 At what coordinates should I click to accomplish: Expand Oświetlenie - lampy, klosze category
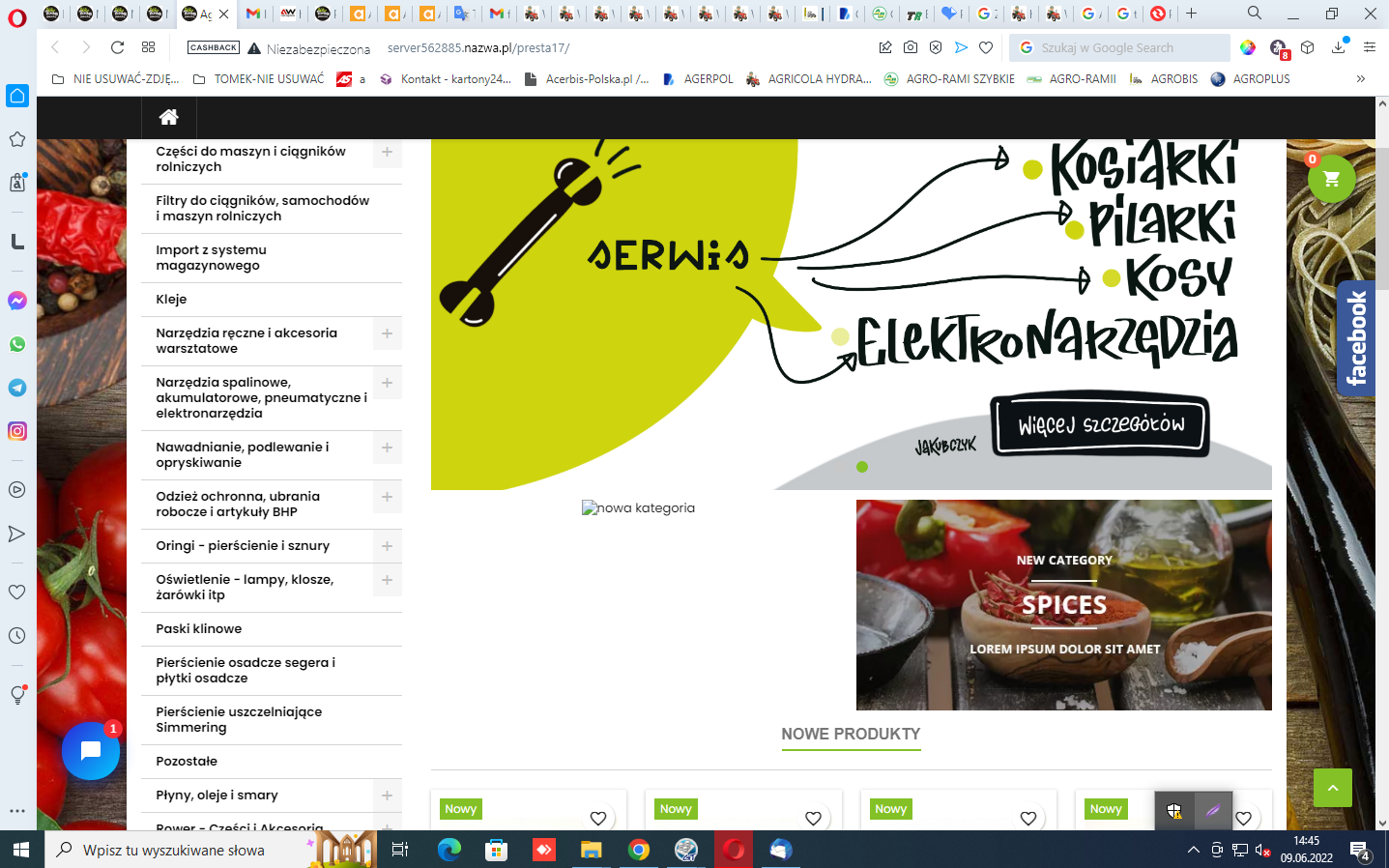388,580
